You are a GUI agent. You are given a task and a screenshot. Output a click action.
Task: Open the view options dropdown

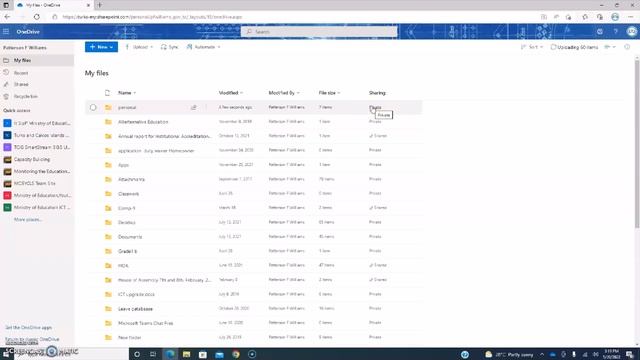click(610, 47)
